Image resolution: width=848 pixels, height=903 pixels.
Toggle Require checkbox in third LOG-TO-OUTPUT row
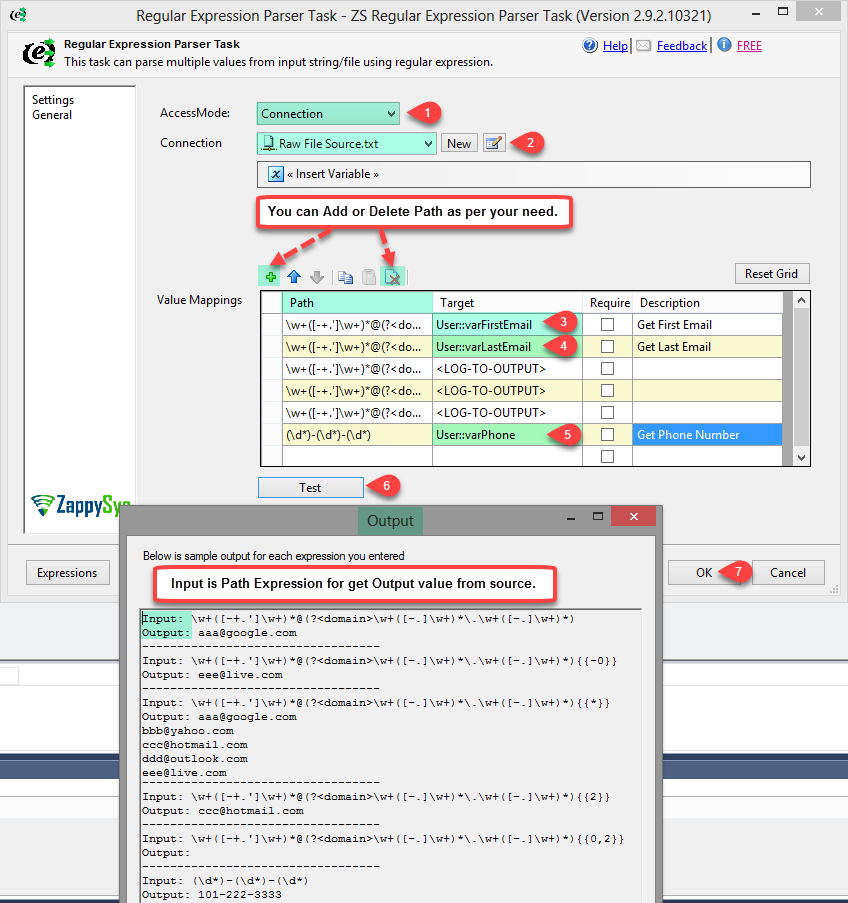click(x=607, y=368)
